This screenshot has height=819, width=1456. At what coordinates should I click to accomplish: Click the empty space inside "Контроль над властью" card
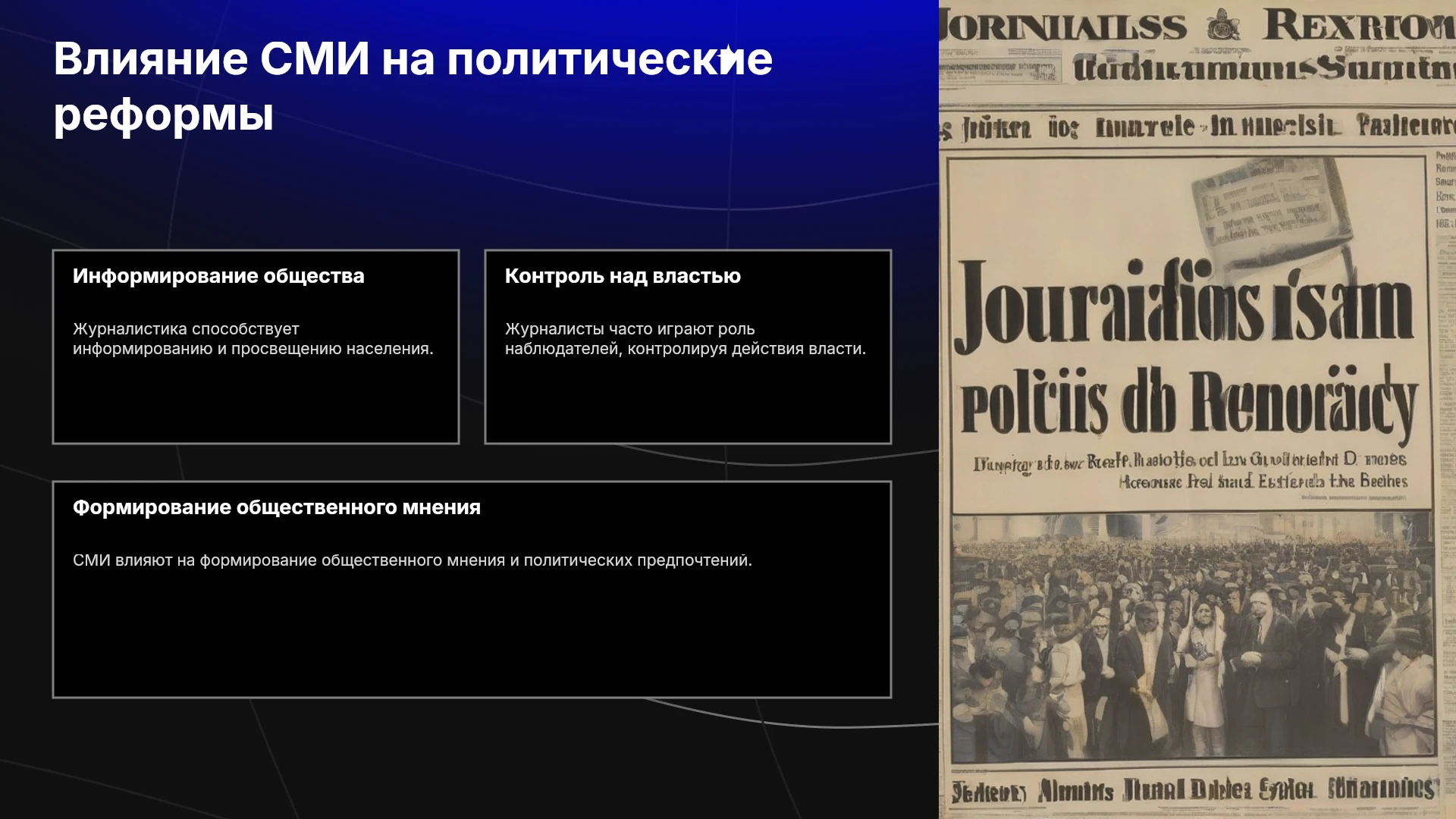(x=688, y=402)
